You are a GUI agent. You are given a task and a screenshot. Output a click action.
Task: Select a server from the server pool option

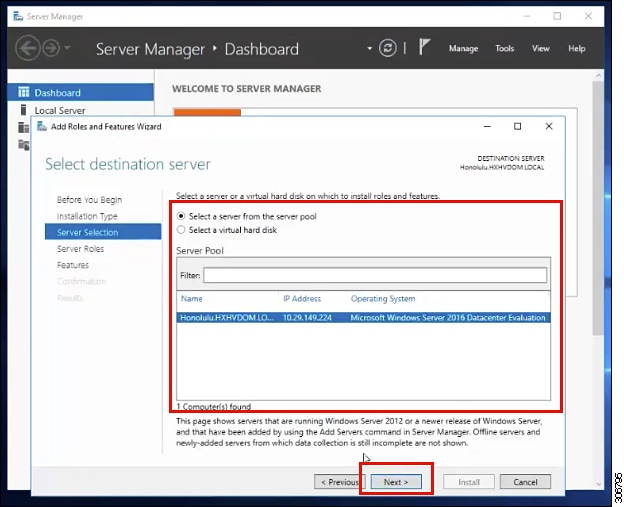coord(181,216)
